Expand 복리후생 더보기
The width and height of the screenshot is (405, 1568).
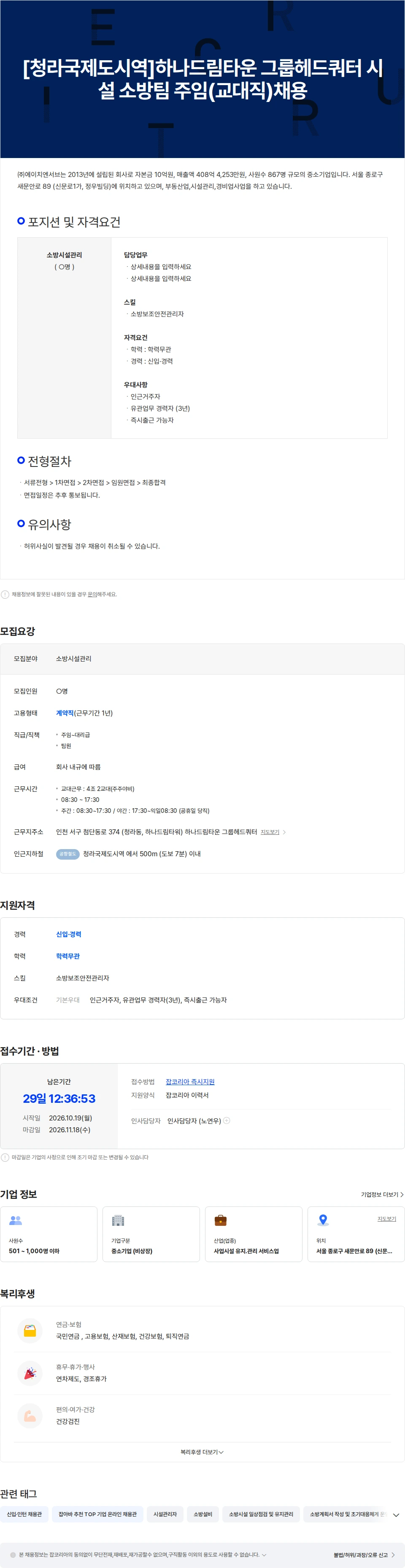202,1453
